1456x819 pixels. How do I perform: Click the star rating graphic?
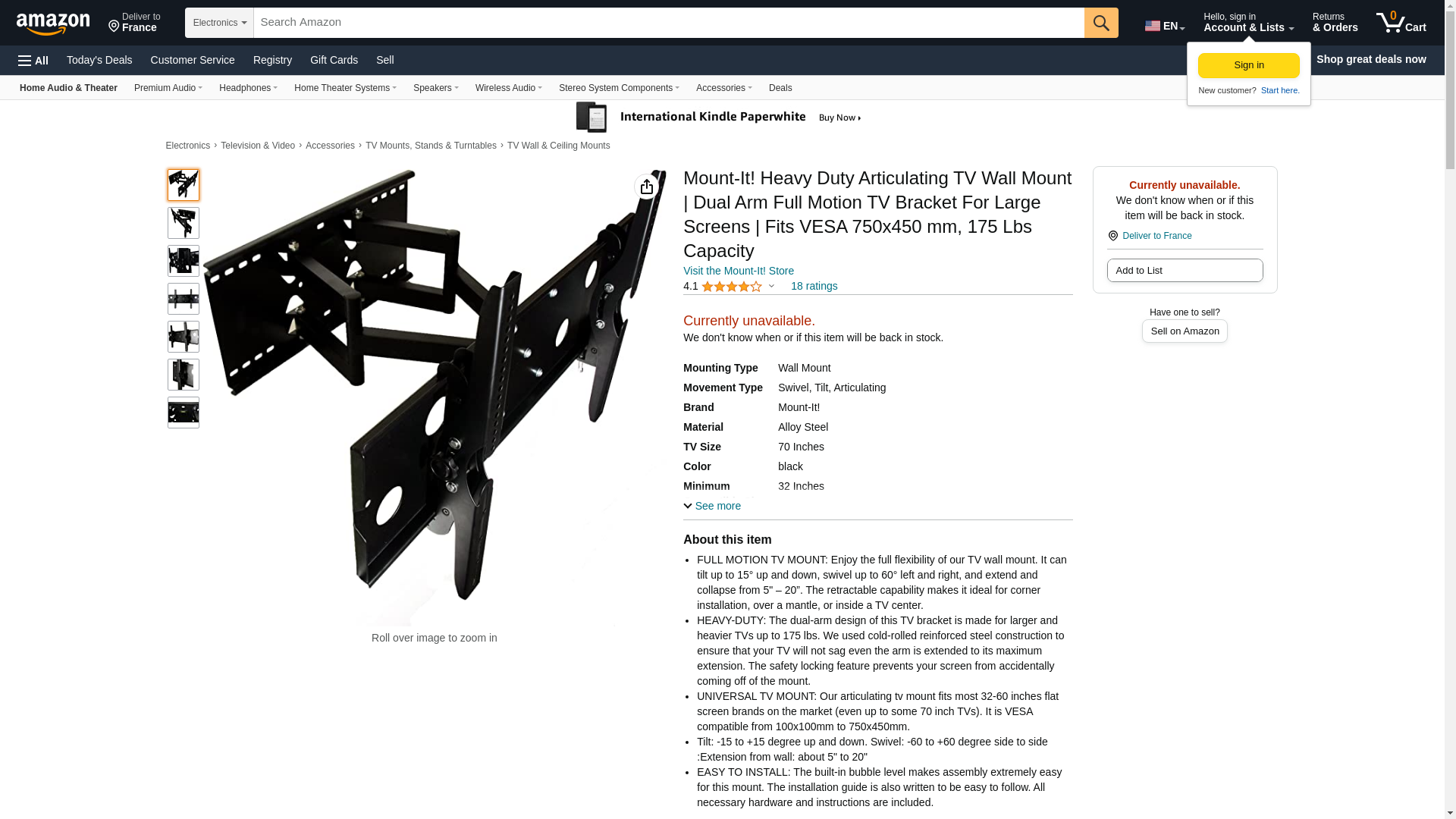click(x=731, y=287)
